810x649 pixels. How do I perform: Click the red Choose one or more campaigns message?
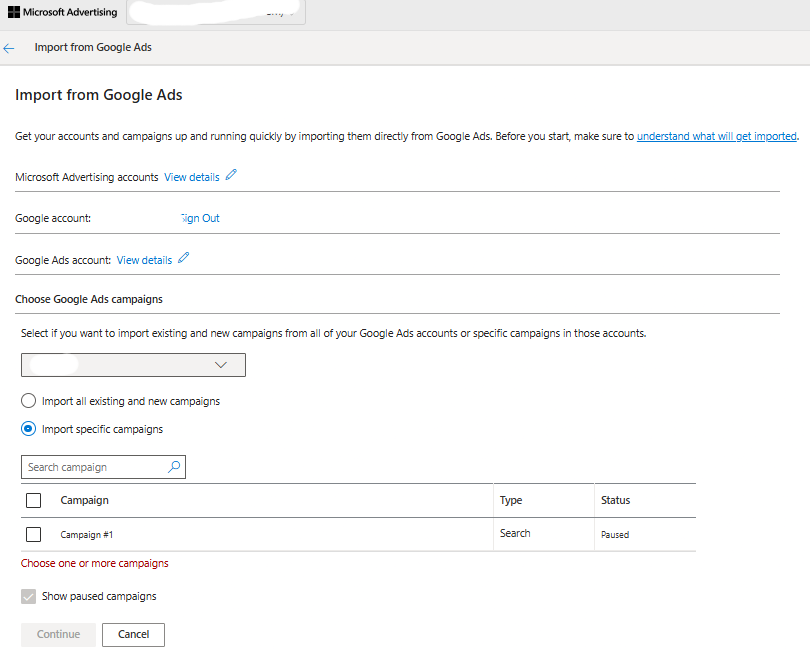pyautogui.click(x=95, y=563)
